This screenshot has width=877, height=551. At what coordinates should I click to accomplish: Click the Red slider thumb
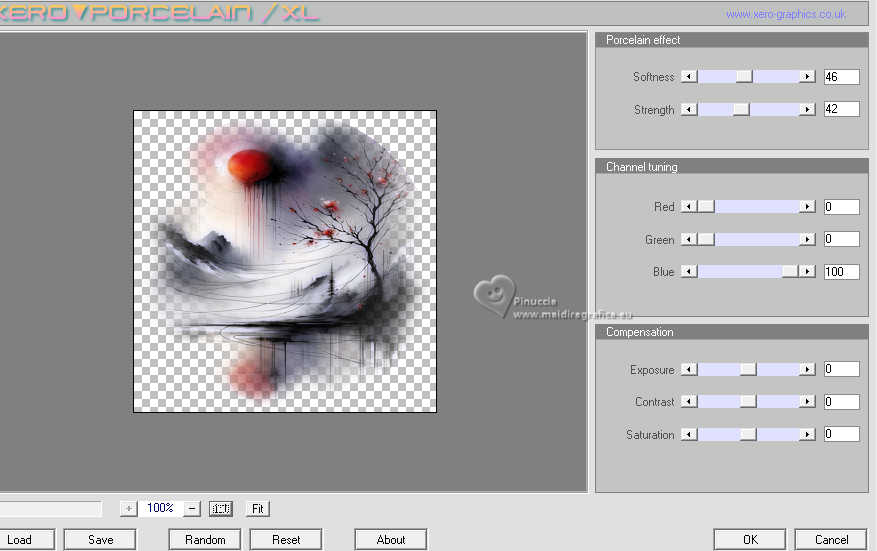coord(706,207)
